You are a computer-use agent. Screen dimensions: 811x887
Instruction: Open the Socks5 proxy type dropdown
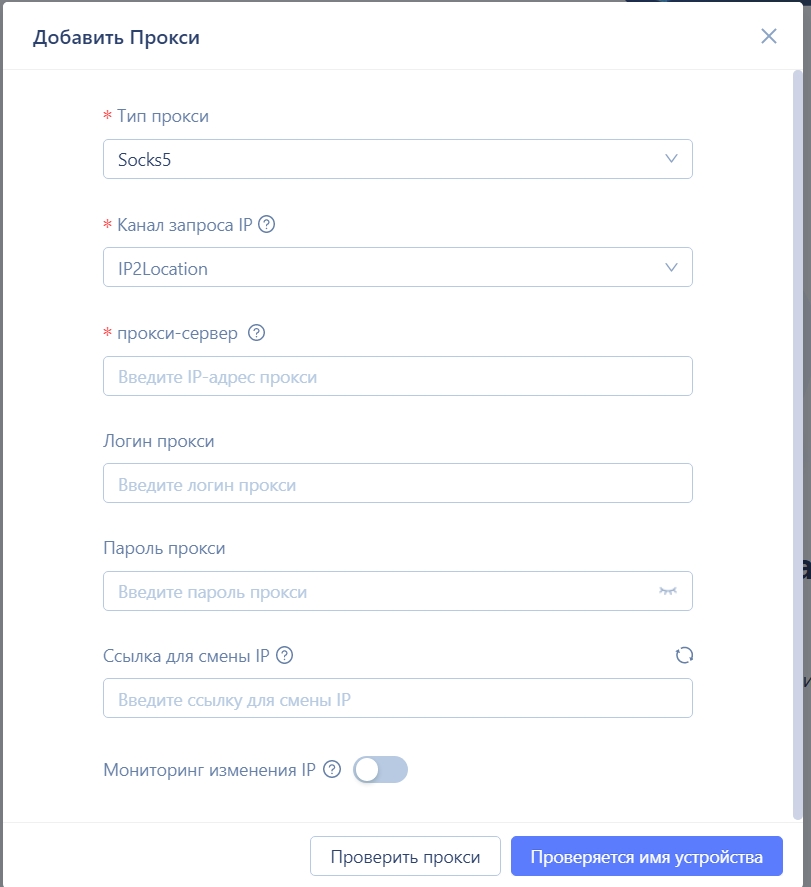(x=398, y=159)
